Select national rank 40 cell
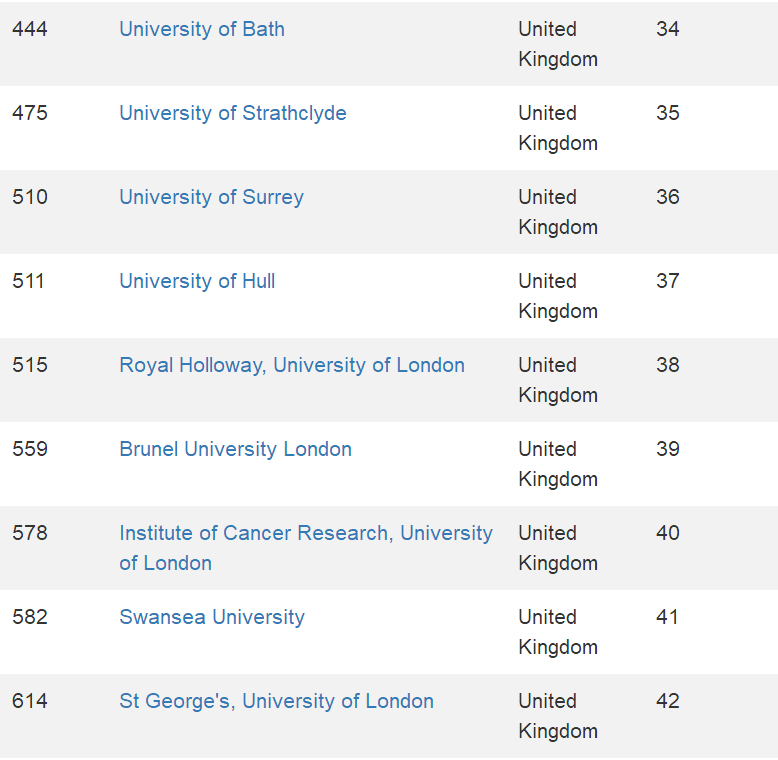Image resolution: width=778 pixels, height=760 pixels. (668, 533)
